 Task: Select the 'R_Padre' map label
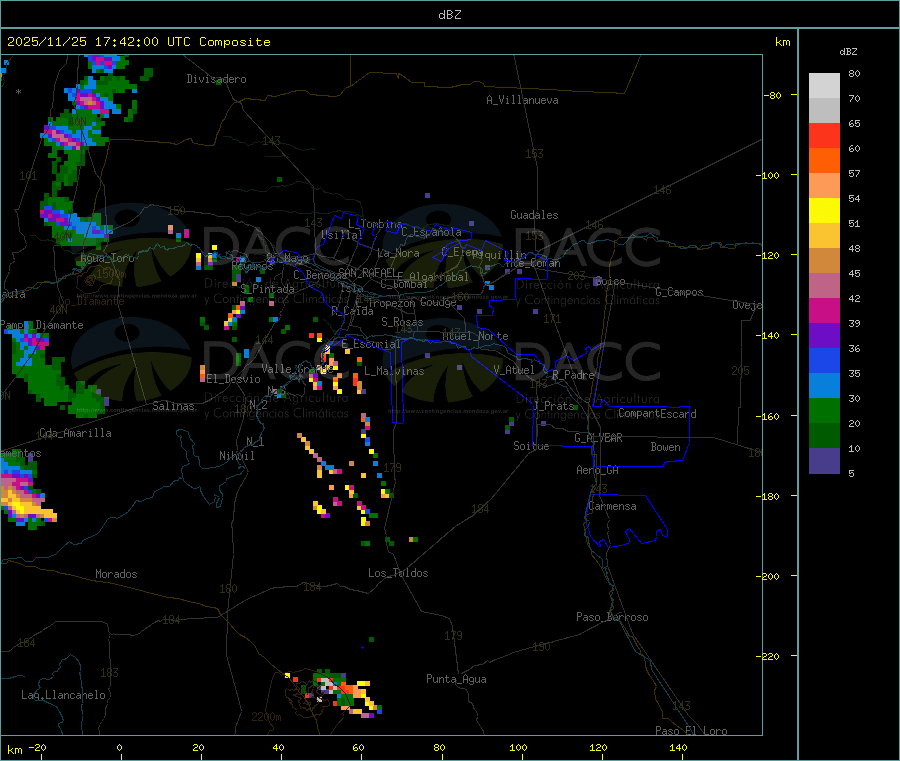[x=573, y=375]
